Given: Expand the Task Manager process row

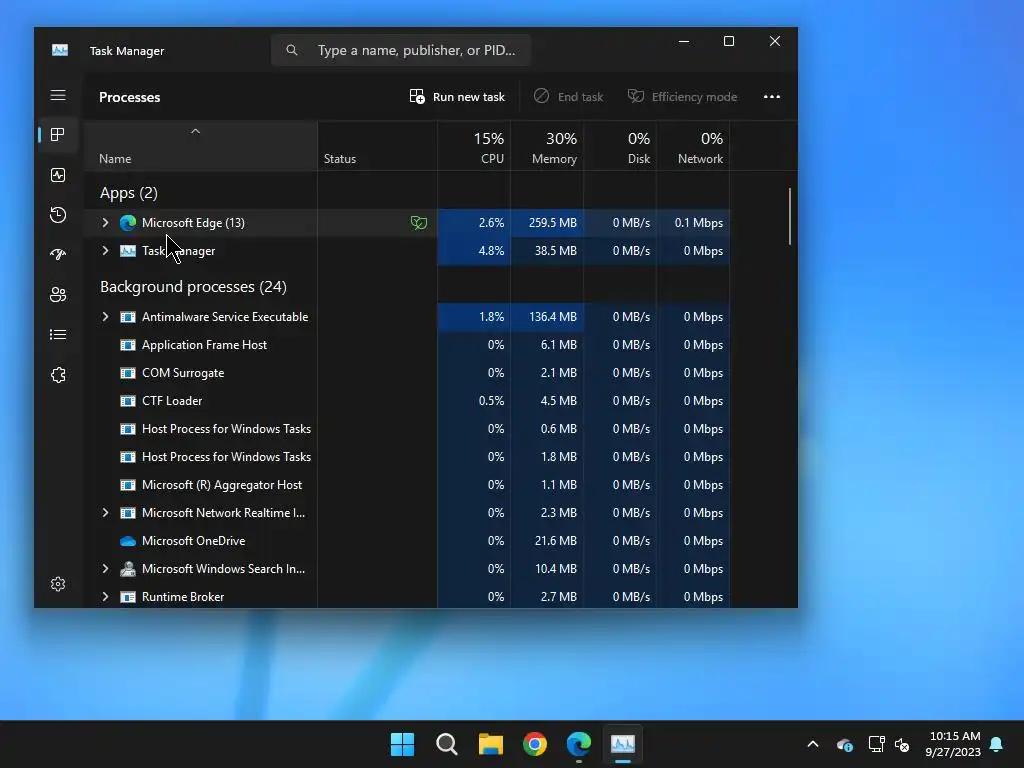Looking at the screenshot, I should pyautogui.click(x=105, y=251).
